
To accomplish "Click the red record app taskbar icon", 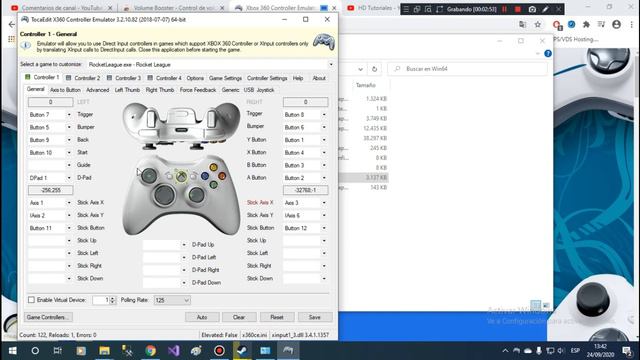I will tap(219, 351).
